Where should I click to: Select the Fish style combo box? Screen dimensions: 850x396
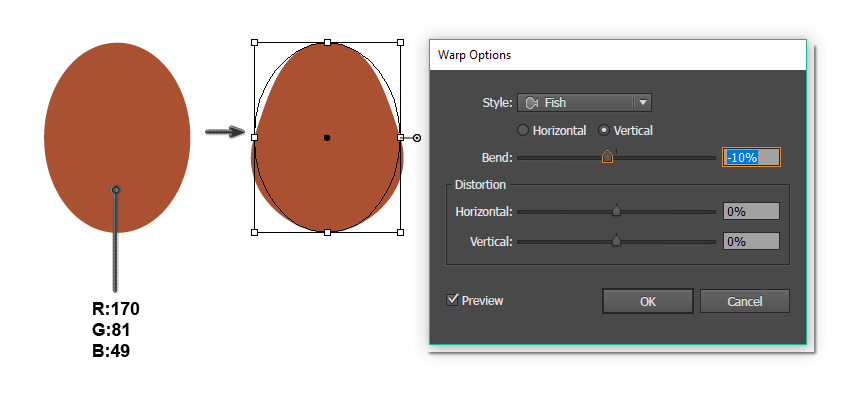point(584,102)
